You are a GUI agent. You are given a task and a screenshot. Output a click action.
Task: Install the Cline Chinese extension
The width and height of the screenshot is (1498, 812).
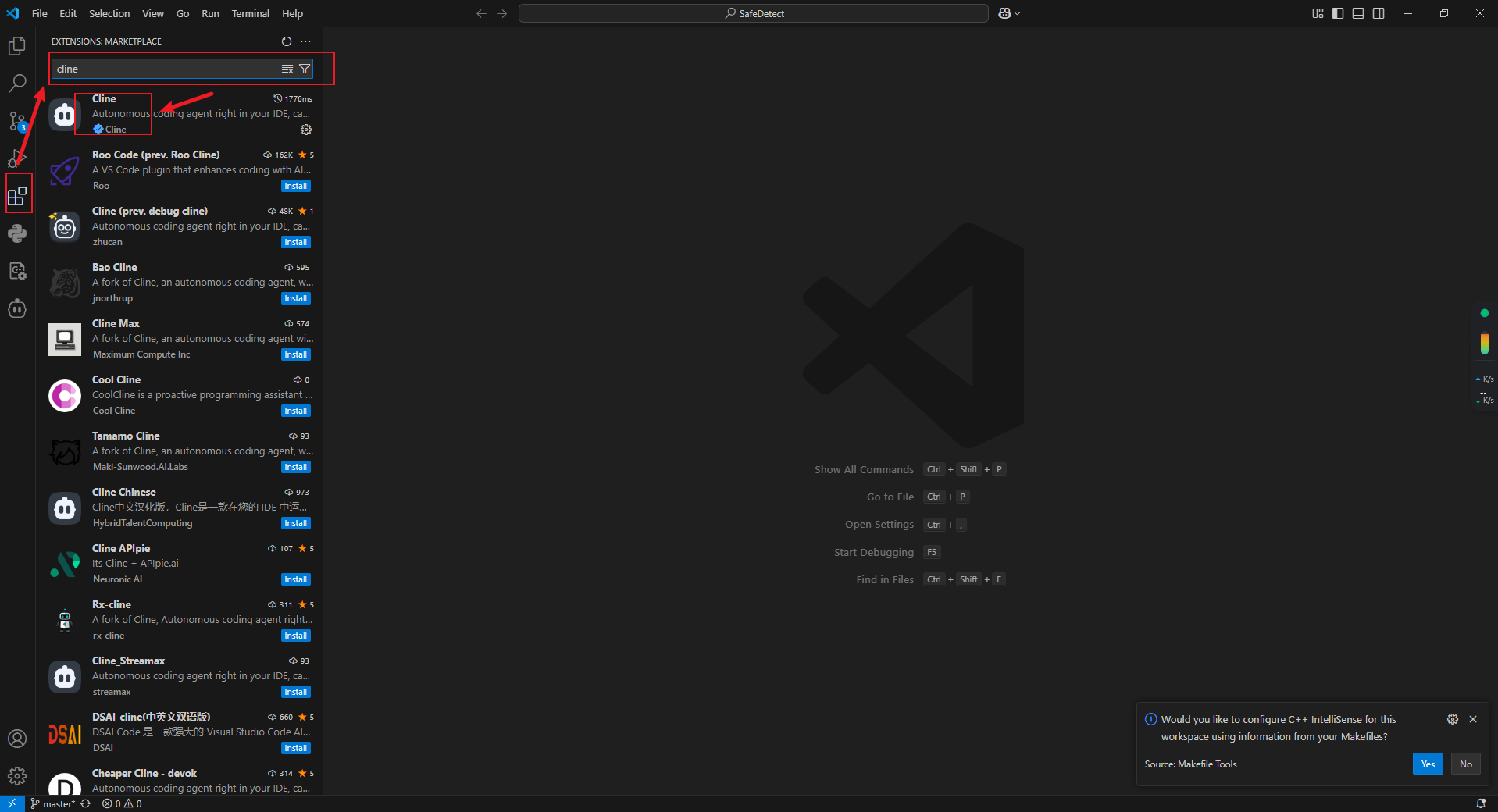click(x=296, y=523)
